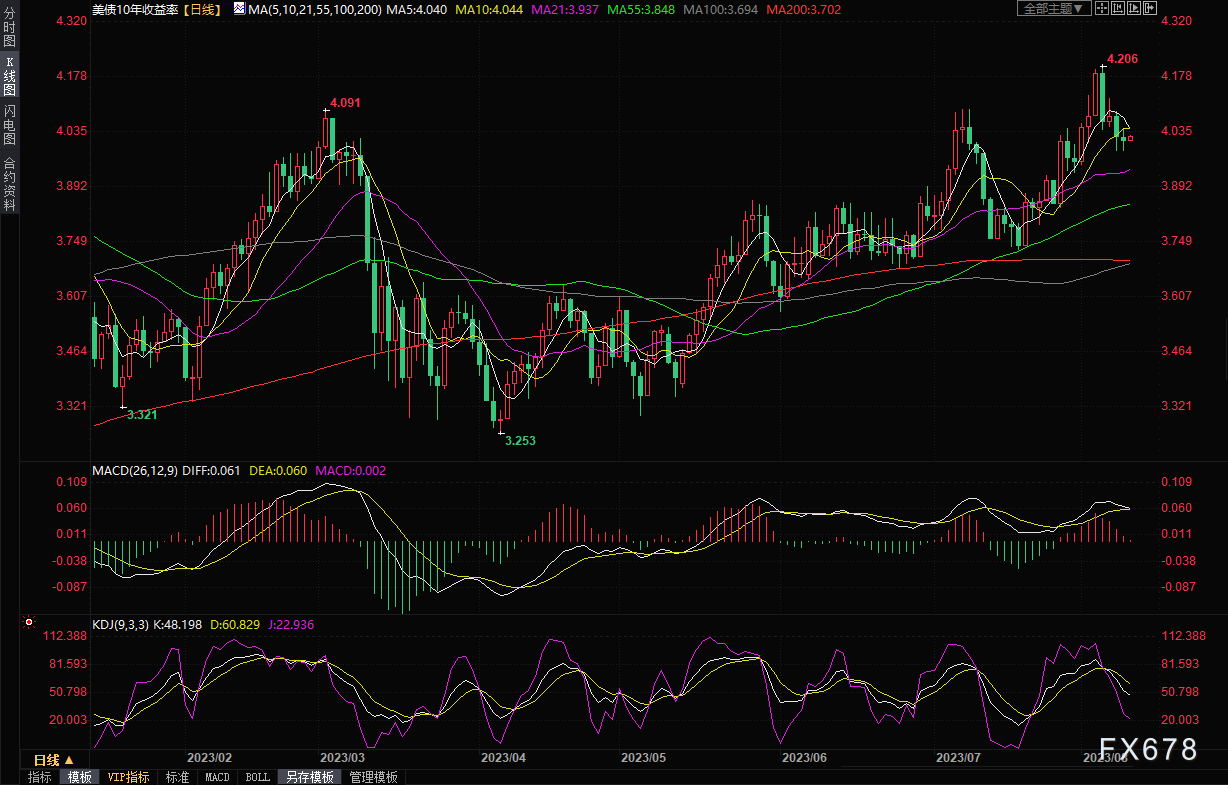Viewport: 1228px width, 785px height.
Task: Click the MA indicator chart icon
Action: click(x=238, y=8)
